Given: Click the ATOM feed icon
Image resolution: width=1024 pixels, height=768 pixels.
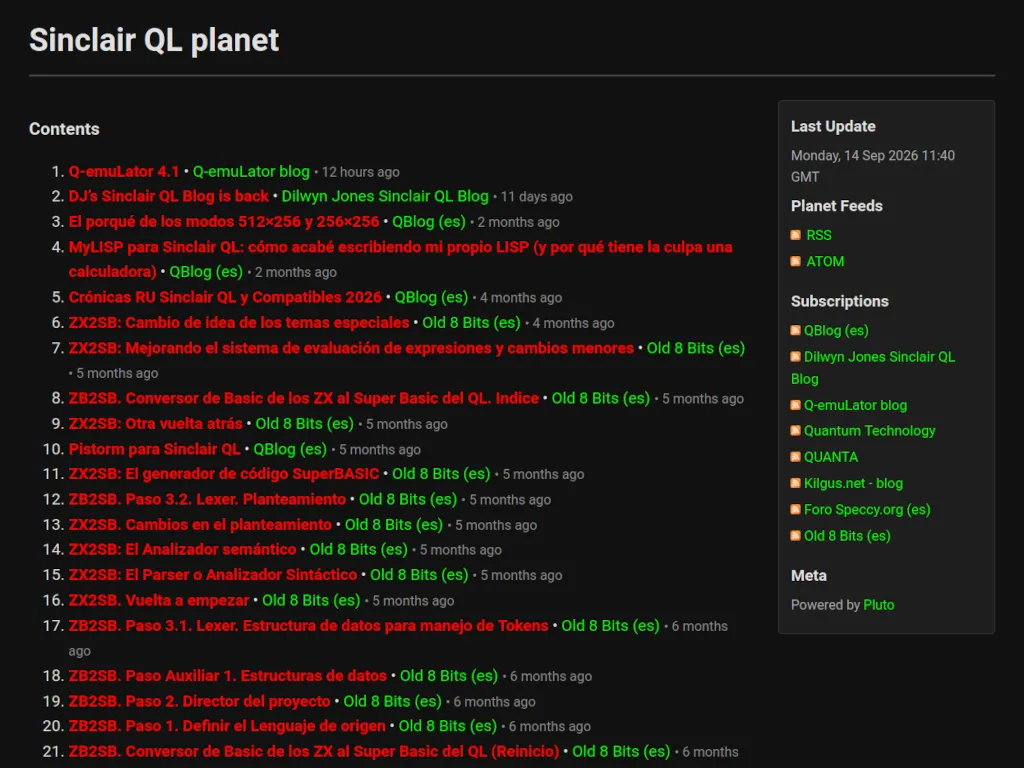Looking at the screenshot, I should (795, 261).
